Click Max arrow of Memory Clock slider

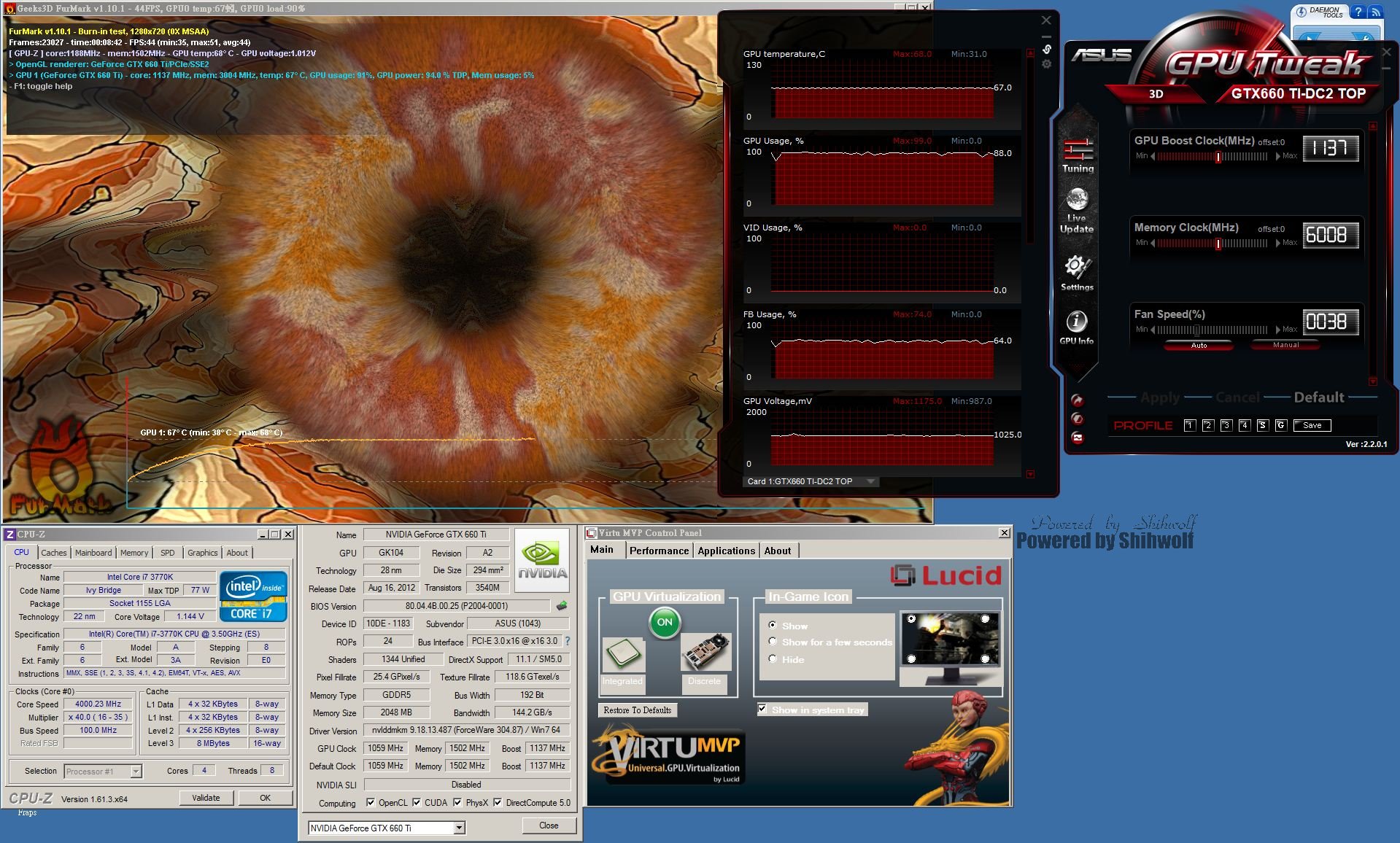(1278, 243)
